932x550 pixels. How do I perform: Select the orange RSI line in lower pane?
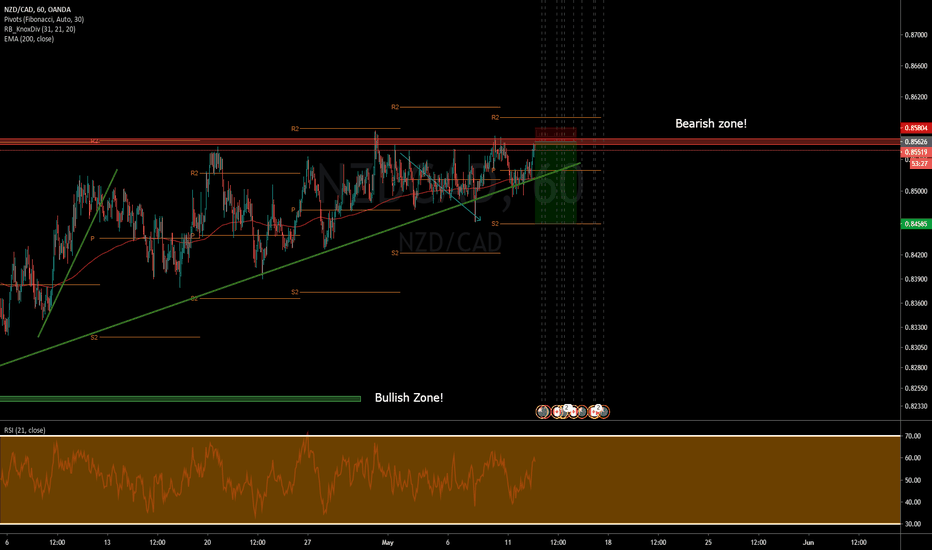click(x=267, y=476)
